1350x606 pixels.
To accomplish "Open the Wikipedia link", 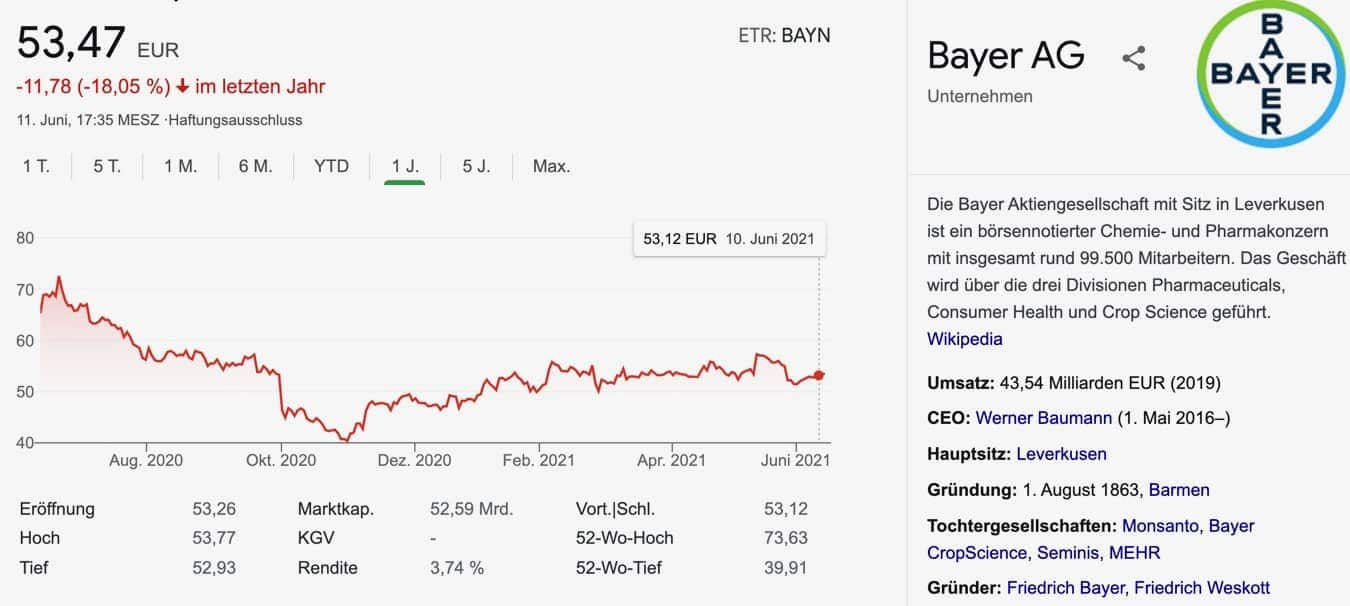I will click(965, 339).
